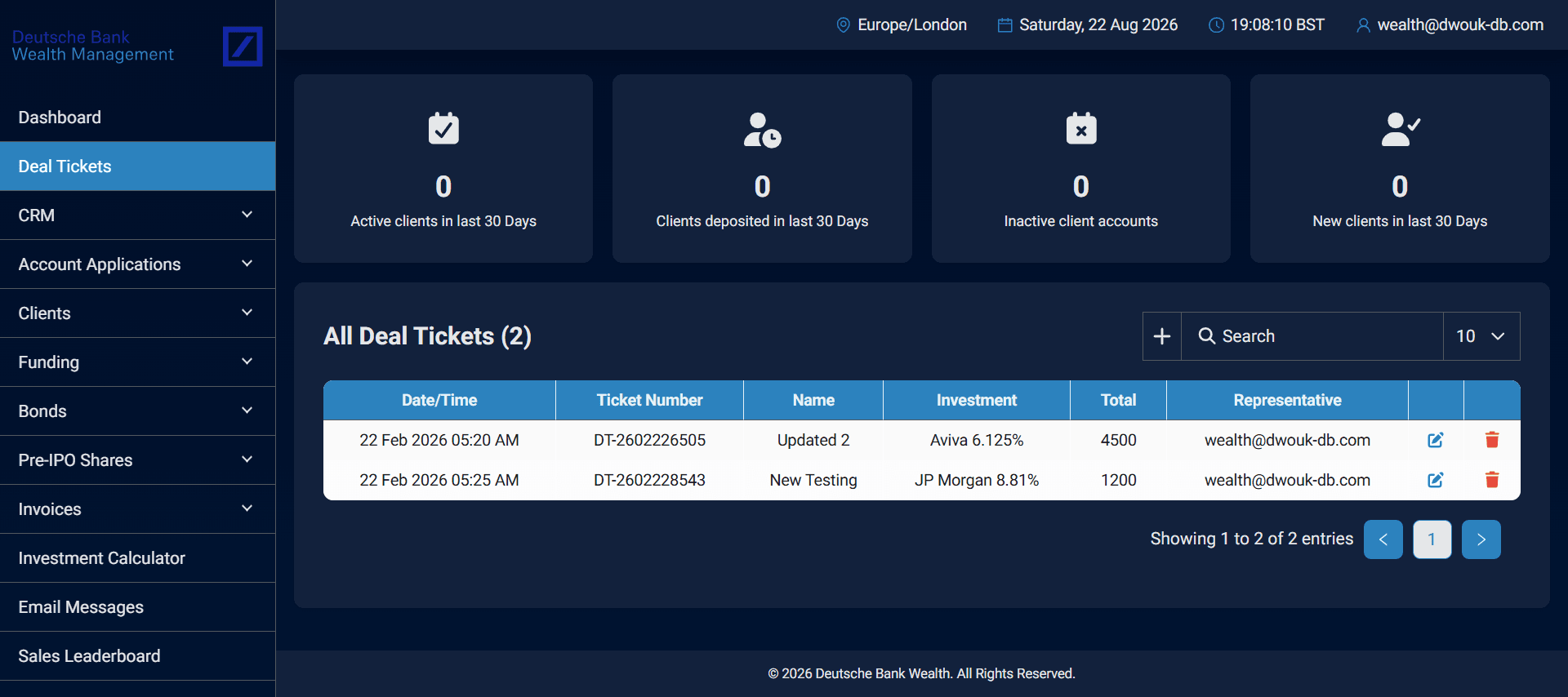
Task: Expand the Account Applications menu
Action: click(x=137, y=264)
